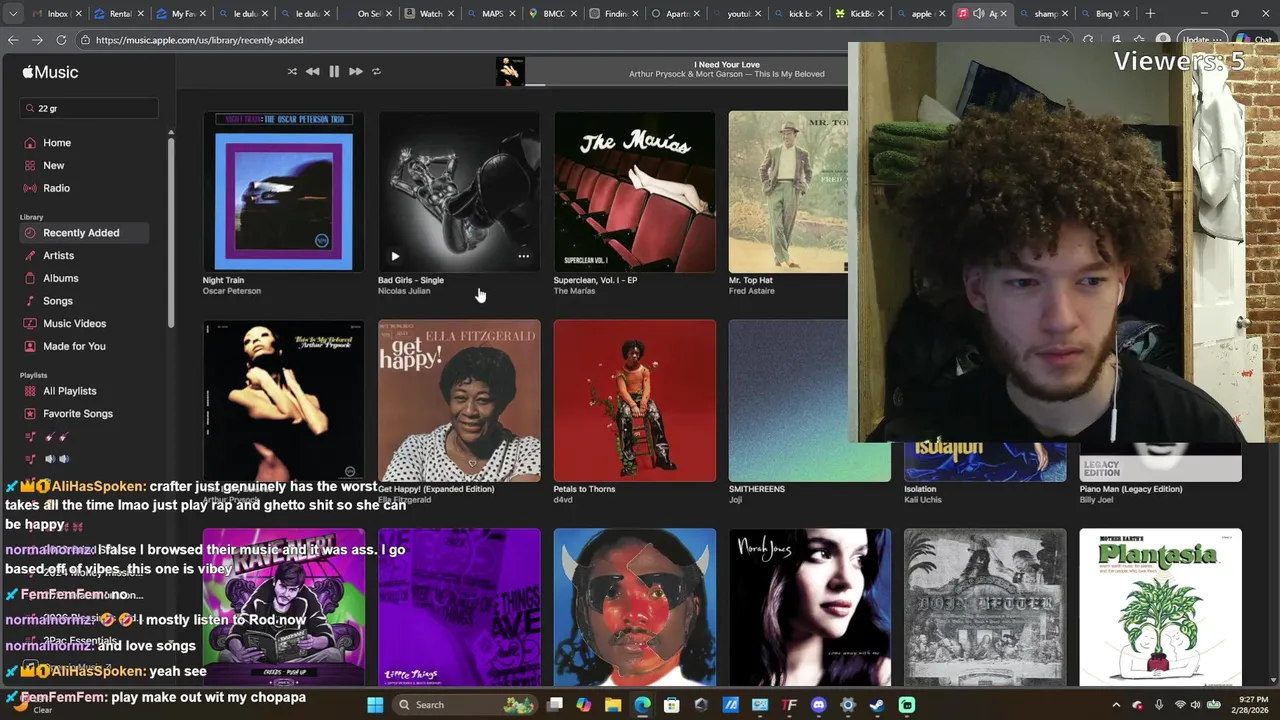Click the 'd4vd' artist link
The width and height of the screenshot is (1280, 720).
pos(563,500)
